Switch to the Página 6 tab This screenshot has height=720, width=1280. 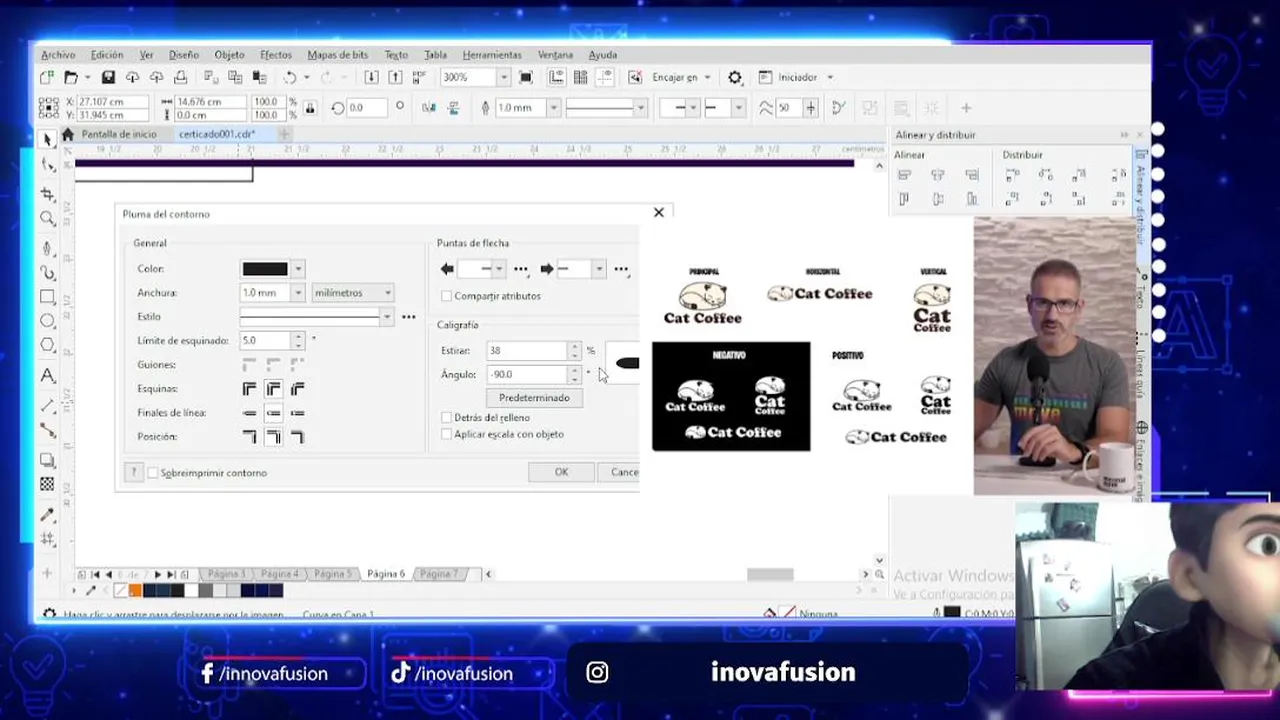(386, 574)
